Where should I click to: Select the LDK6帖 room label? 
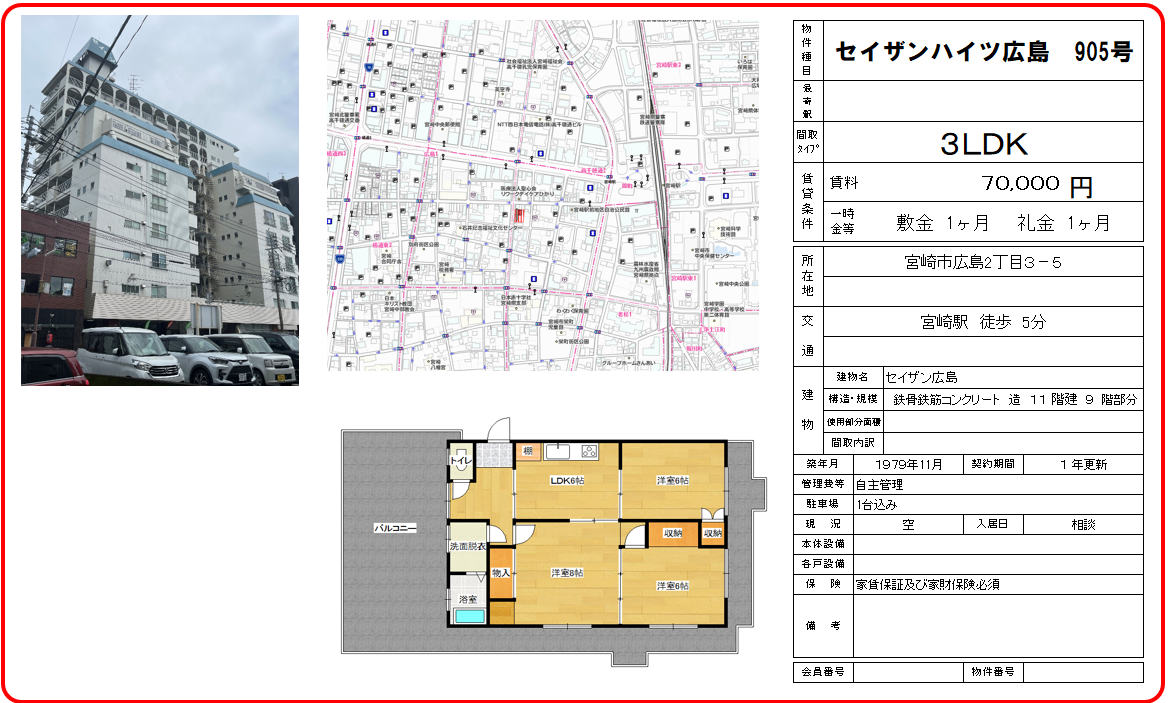point(567,481)
